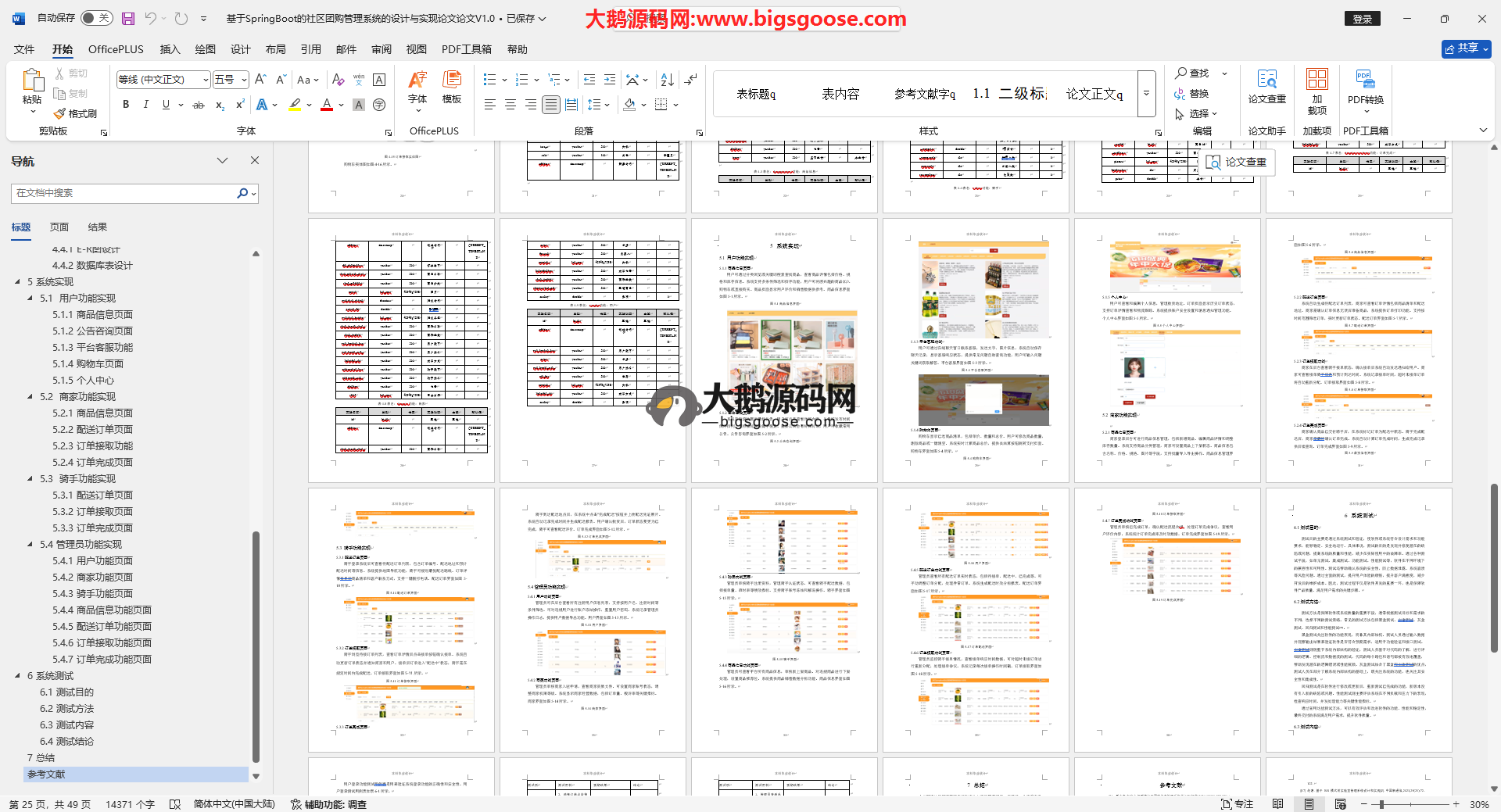The height and width of the screenshot is (812, 1501).
Task: Apply bold formatting with the B icon
Action: click(126, 105)
